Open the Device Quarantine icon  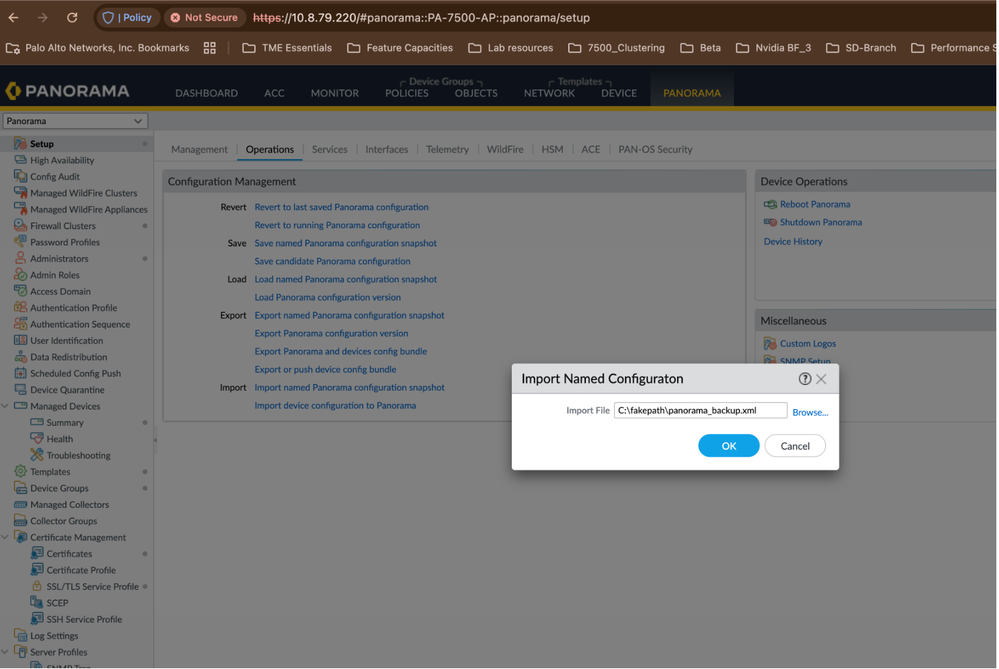pos(20,389)
